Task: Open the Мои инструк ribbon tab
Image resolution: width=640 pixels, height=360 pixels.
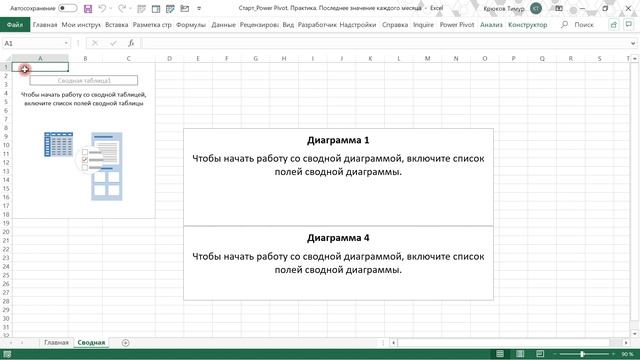Action: point(81,24)
